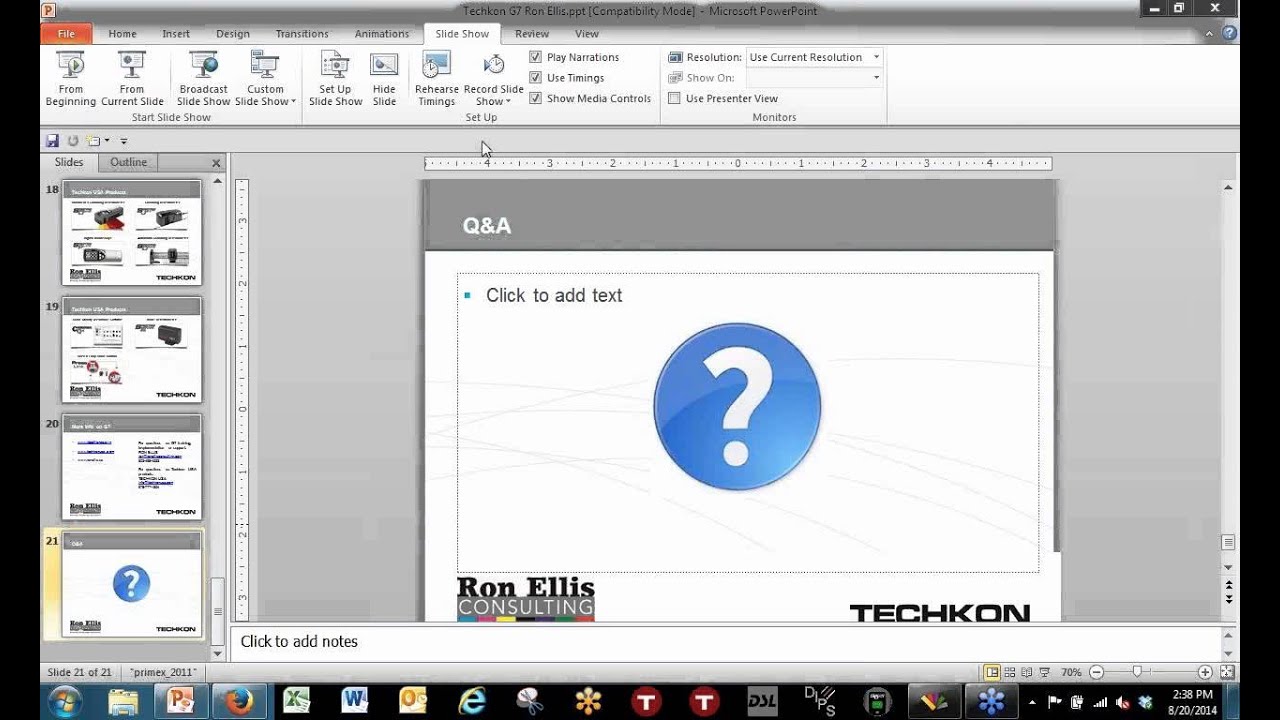
Task: Select slide 18 thumbnail
Action: 132,232
